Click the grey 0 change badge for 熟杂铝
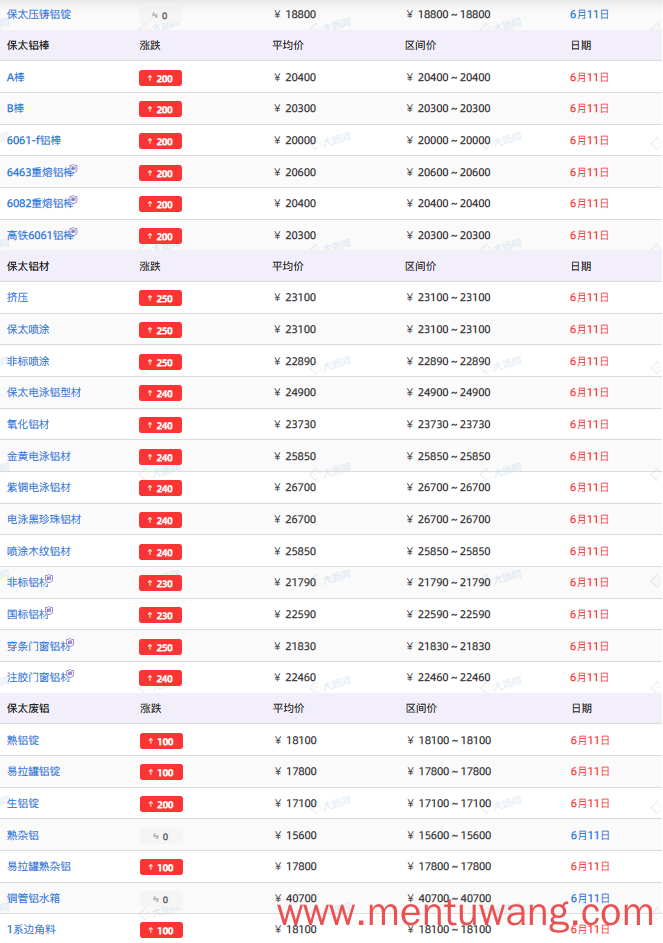This screenshot has width=663, height=943. 161,837
